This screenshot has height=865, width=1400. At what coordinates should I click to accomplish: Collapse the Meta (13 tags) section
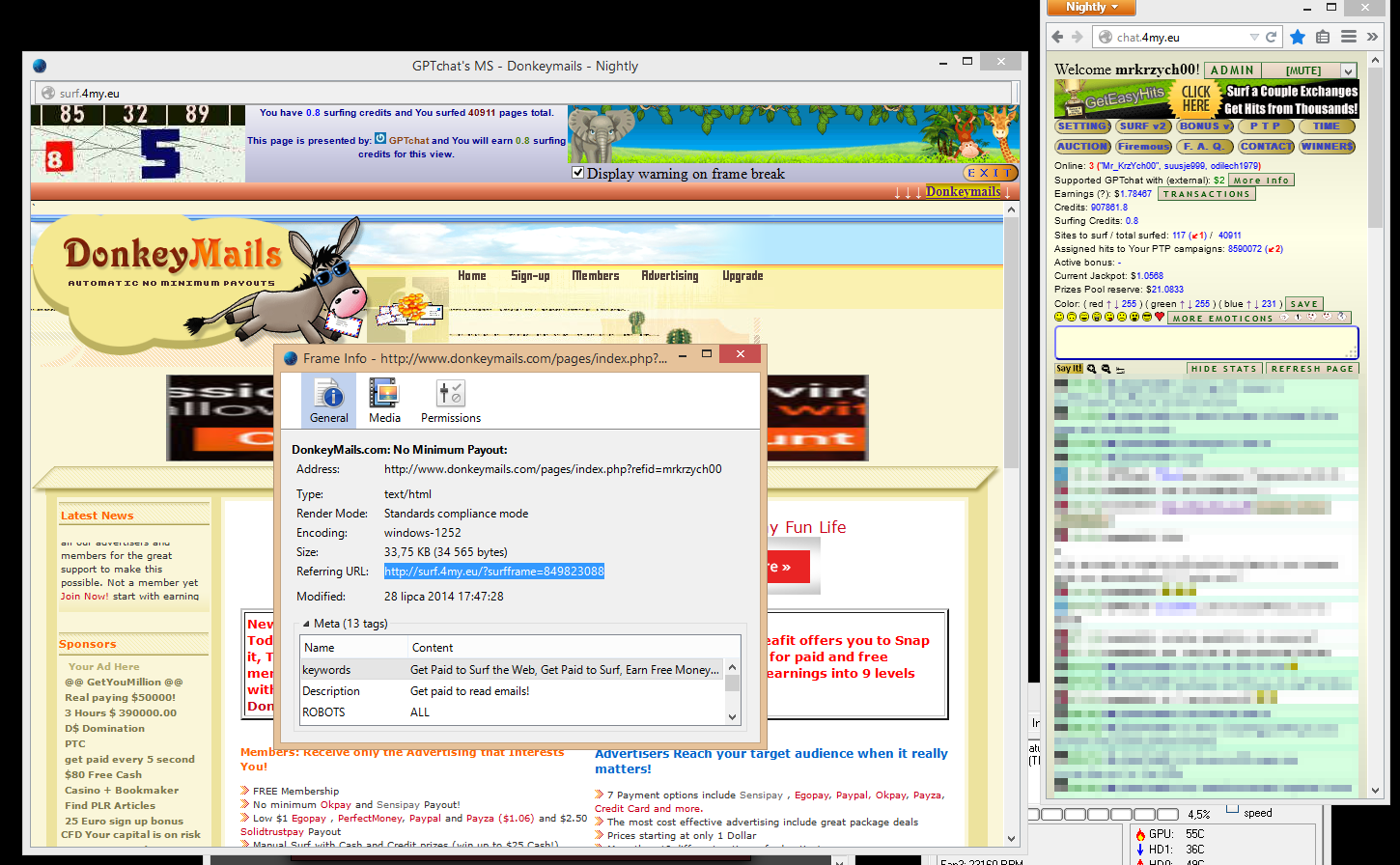coord(307,624)
